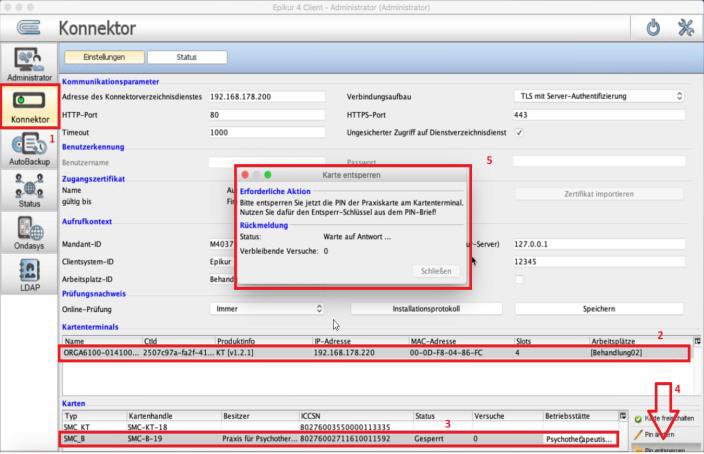
Task: Select the ORGA6100 card terminal row
Action: (374, 353)
